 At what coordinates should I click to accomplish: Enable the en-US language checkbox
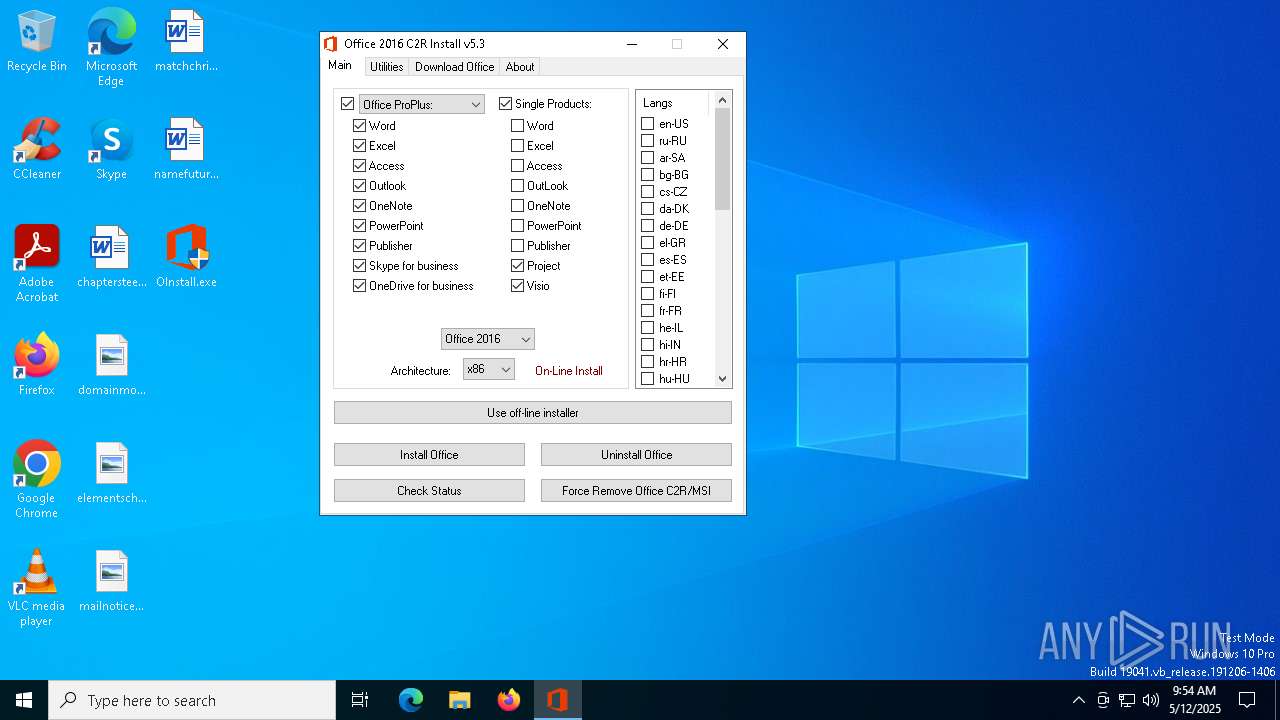click(x=648, y=124)
